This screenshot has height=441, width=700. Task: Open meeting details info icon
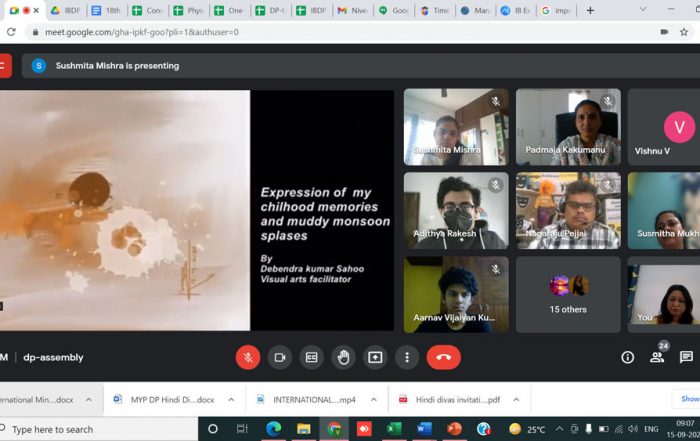627,357
